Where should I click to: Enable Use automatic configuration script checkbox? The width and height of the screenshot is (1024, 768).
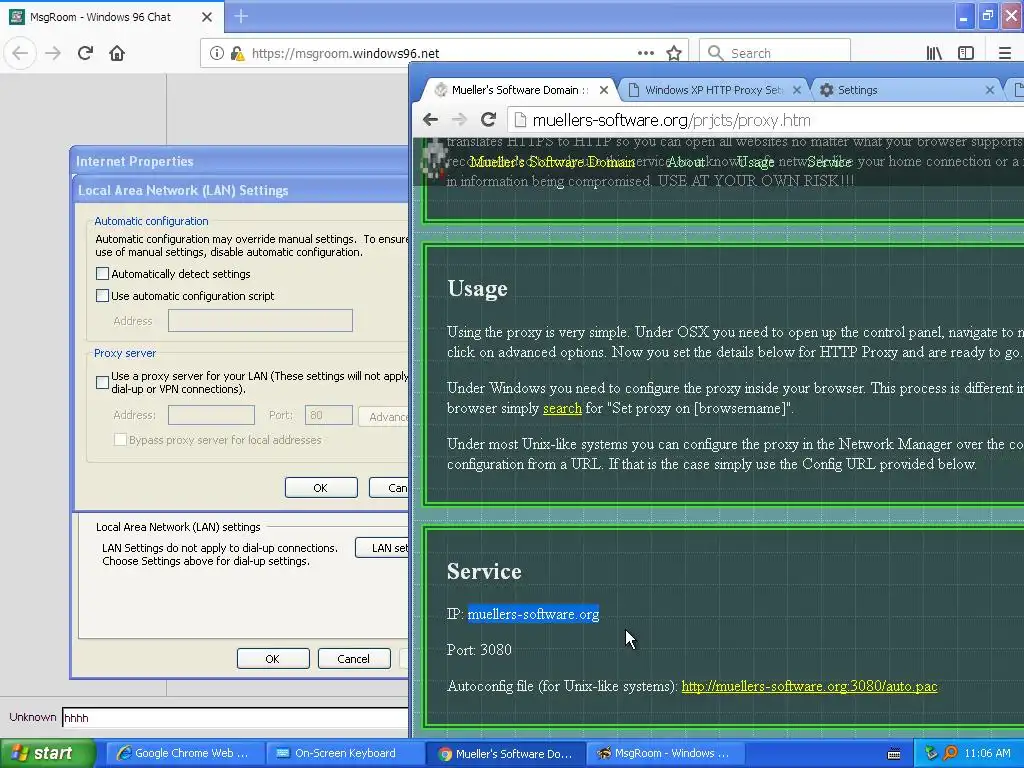(x=102, y=296)
